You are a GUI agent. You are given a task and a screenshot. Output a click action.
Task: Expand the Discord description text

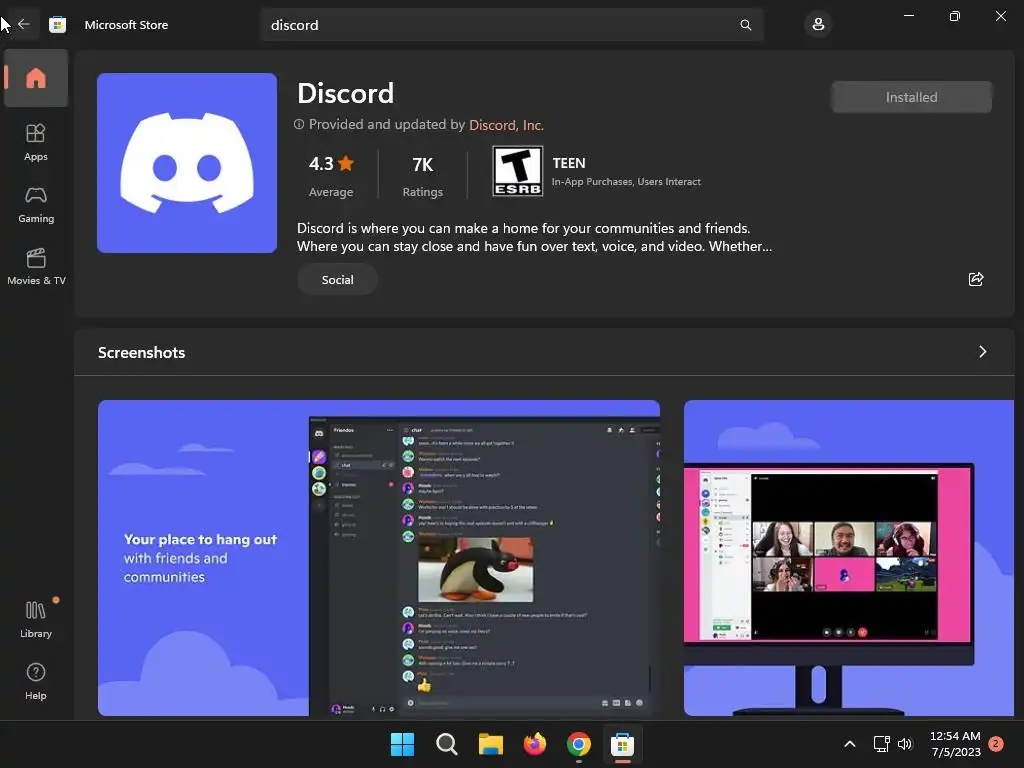[534, 237]
